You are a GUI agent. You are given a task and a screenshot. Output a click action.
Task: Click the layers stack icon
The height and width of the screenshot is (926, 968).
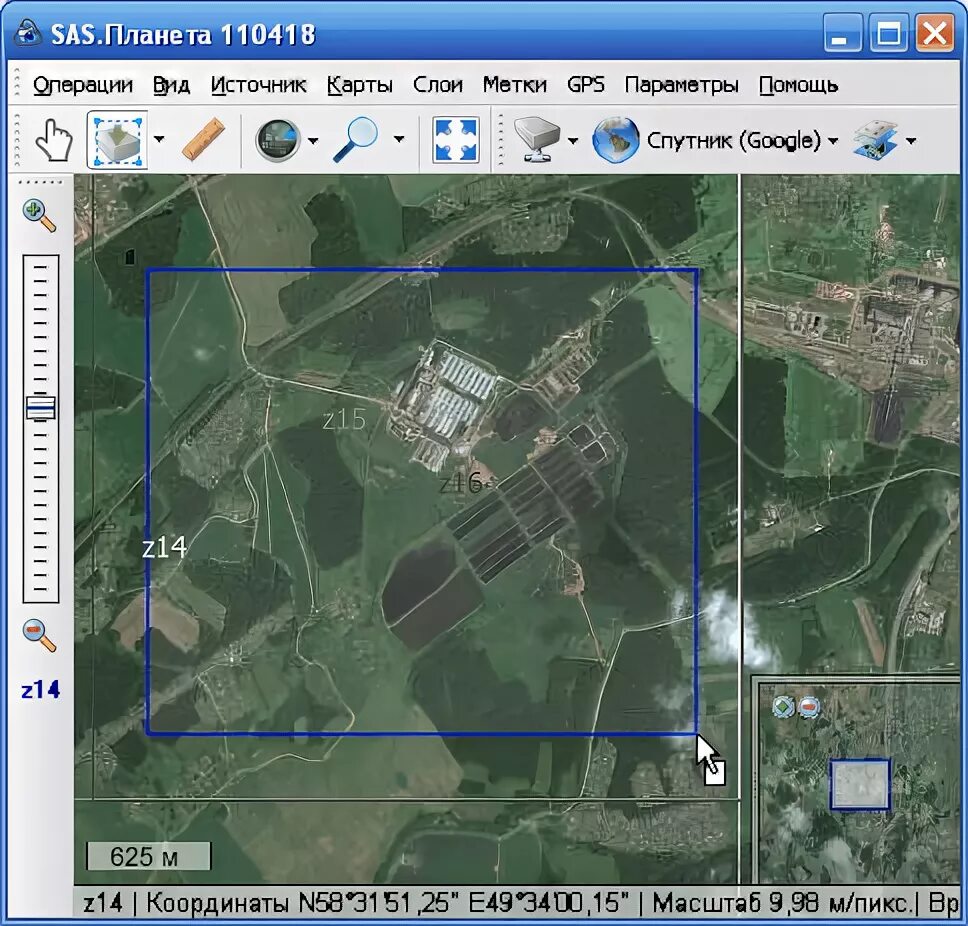(875, 140)
